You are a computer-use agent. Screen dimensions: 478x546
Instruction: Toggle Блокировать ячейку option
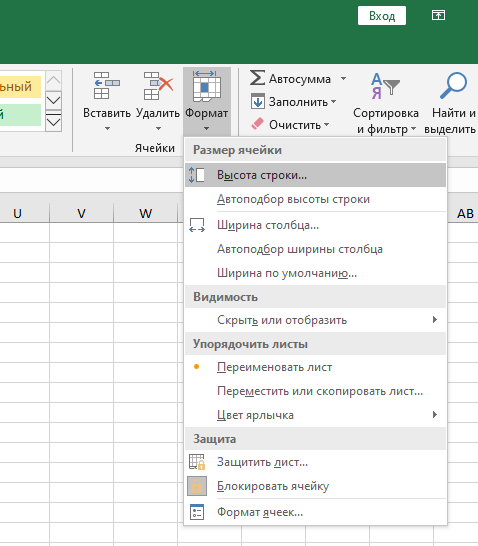[315, 486]
